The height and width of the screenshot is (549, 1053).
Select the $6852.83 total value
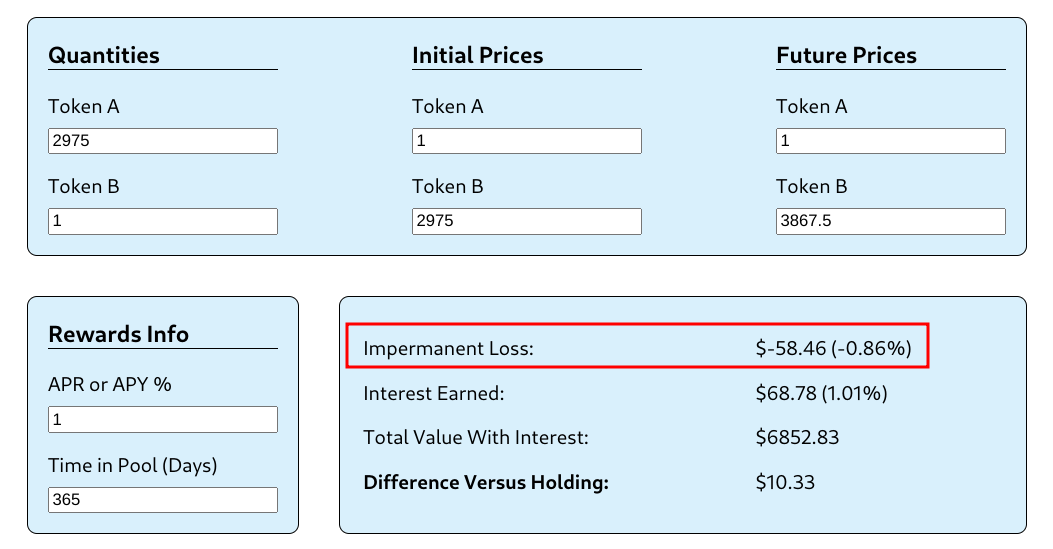[797, 438]
